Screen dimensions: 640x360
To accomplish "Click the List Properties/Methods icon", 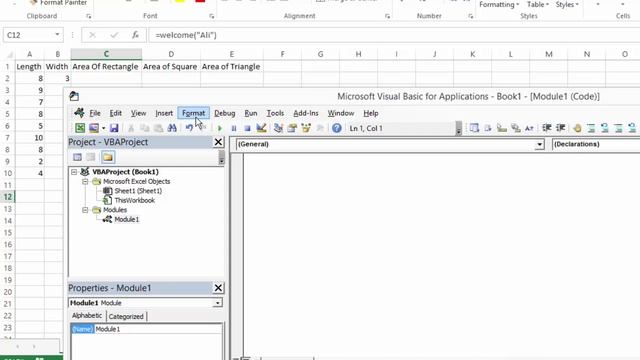I will pyautogui.click(x=474, y=128).
